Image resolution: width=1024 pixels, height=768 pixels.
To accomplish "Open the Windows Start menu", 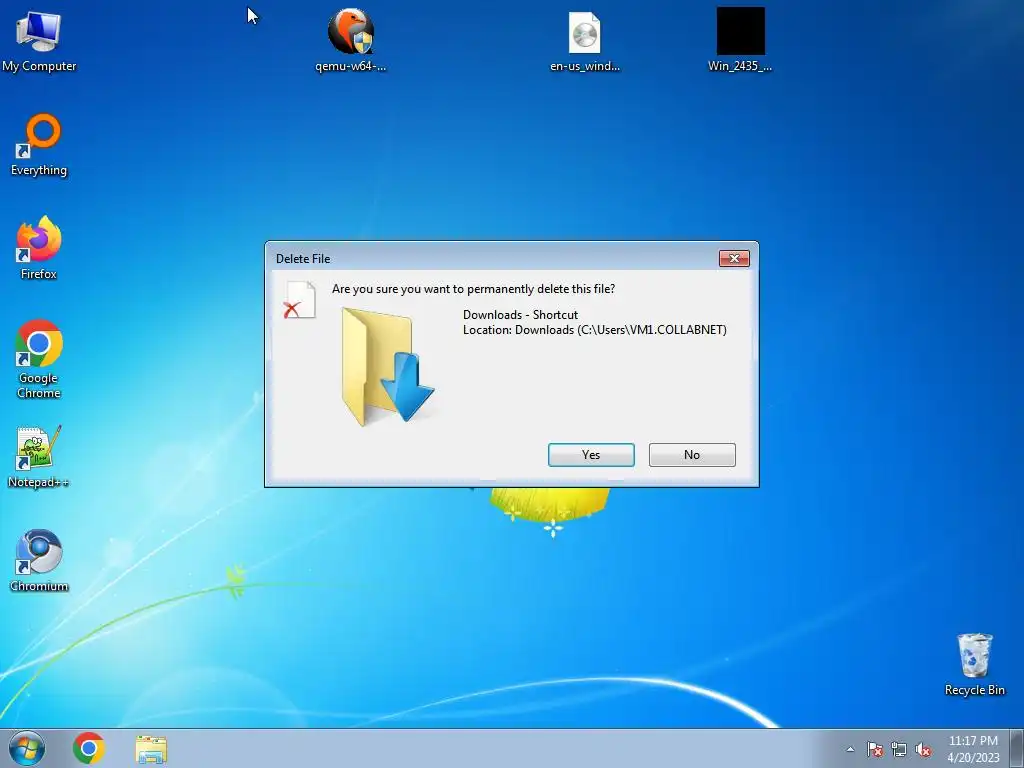I will pos(27,748).
